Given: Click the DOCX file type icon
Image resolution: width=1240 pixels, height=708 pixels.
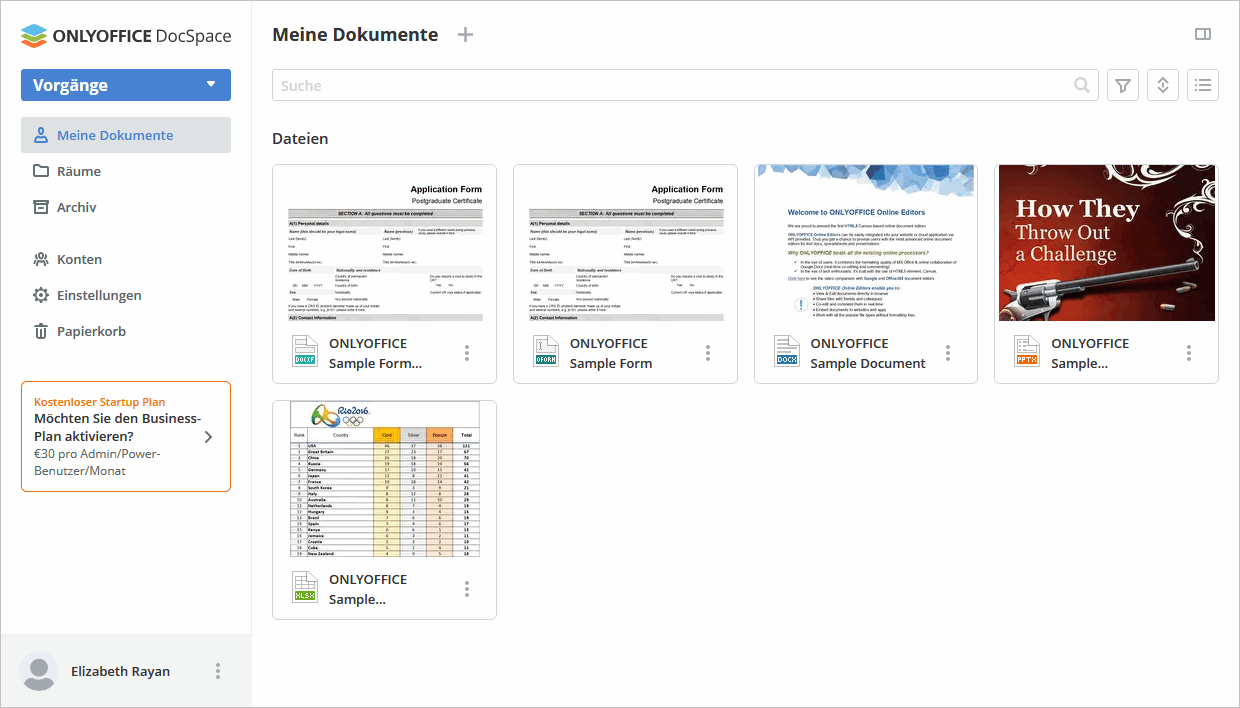Looking at the screenshot, I should 787,351.
